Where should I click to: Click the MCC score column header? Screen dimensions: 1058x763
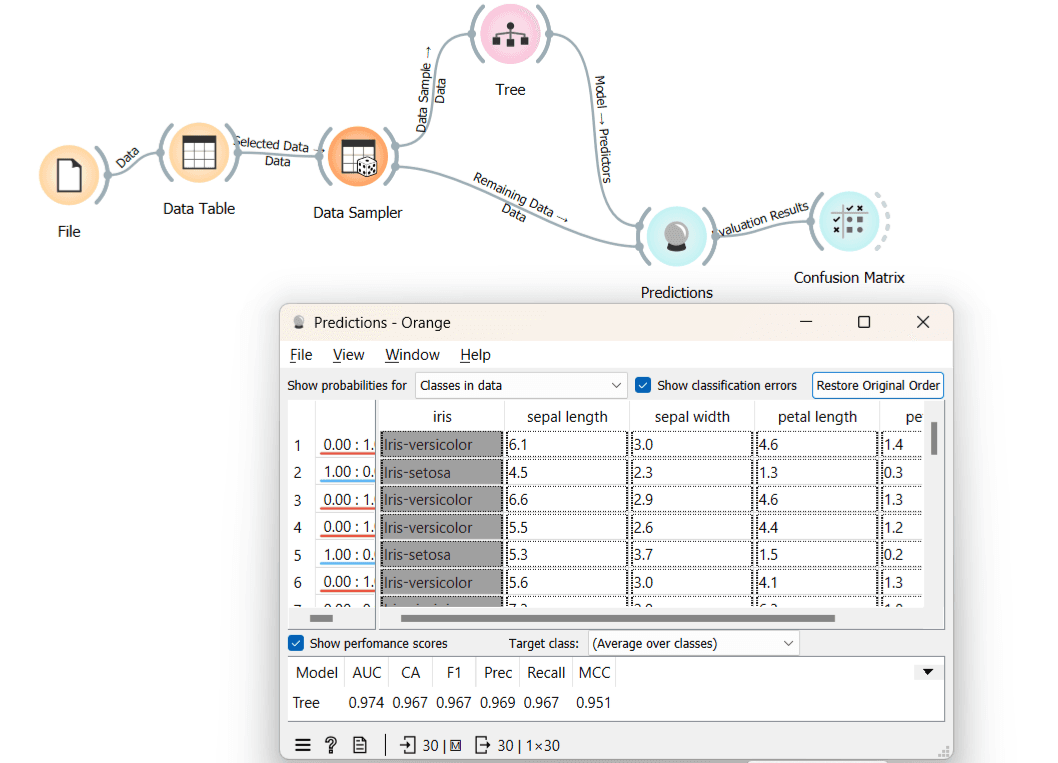click(594, 673)
